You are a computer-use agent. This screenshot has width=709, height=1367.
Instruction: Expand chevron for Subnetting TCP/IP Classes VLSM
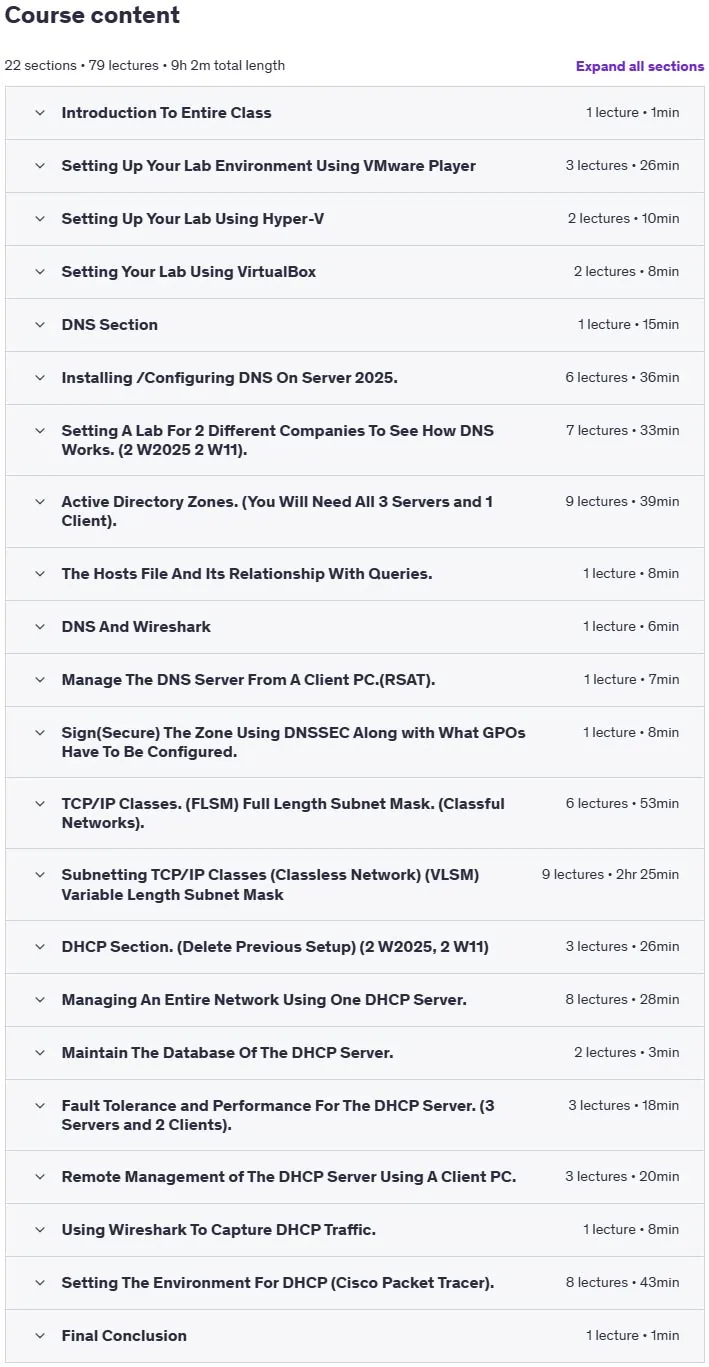click(40, 875)
